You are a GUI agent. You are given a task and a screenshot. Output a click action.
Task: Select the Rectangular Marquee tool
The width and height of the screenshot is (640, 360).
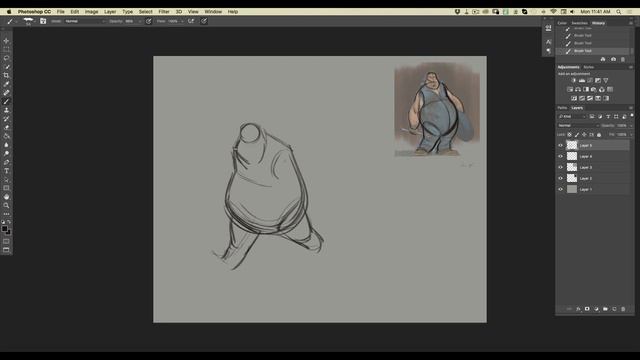[6, 49]
